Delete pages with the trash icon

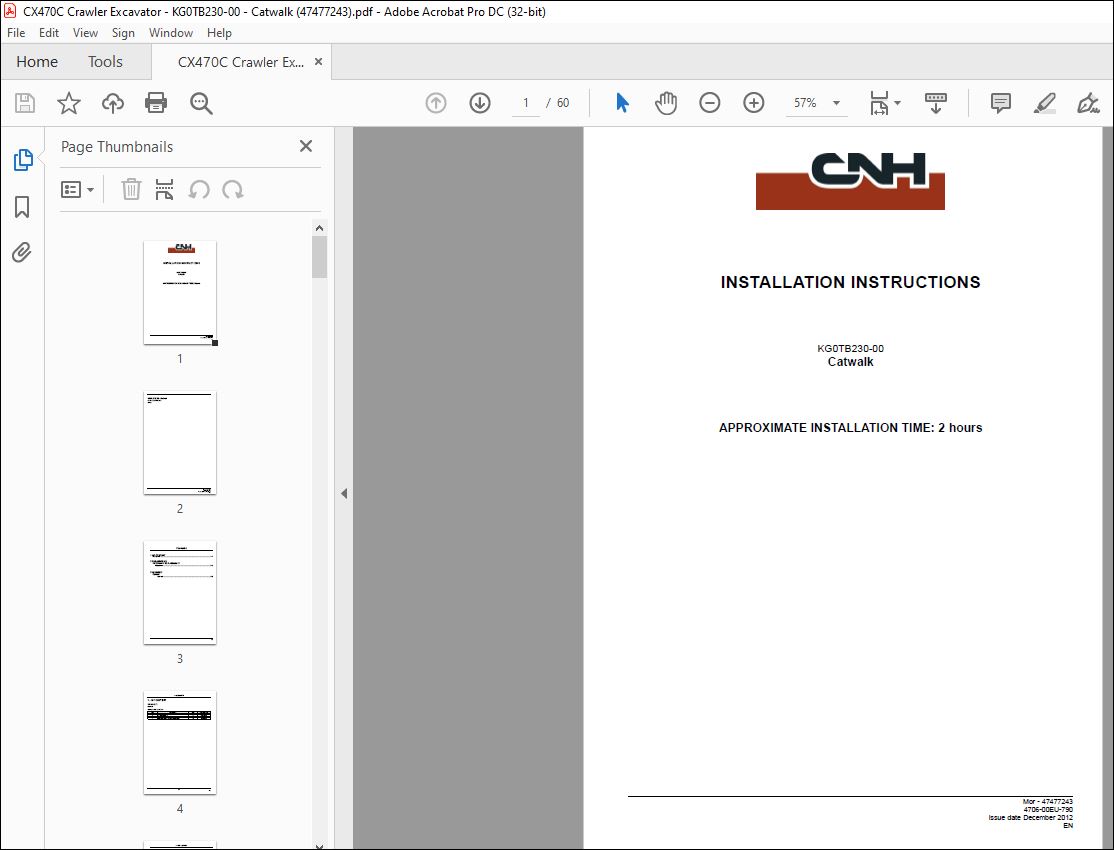[x=131, y=190]
